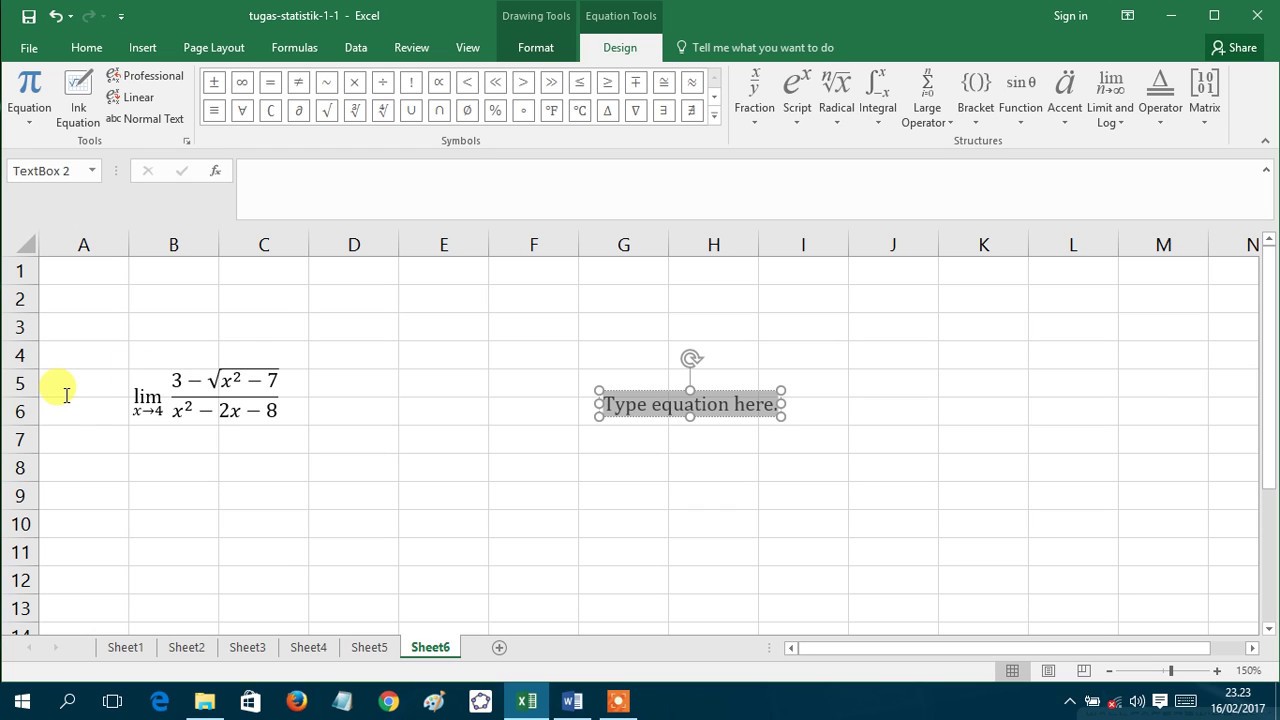Insert the for-all symbol
Image resolution: width=1280 pixels, height=720 pixels.
(x=242, y=111)
